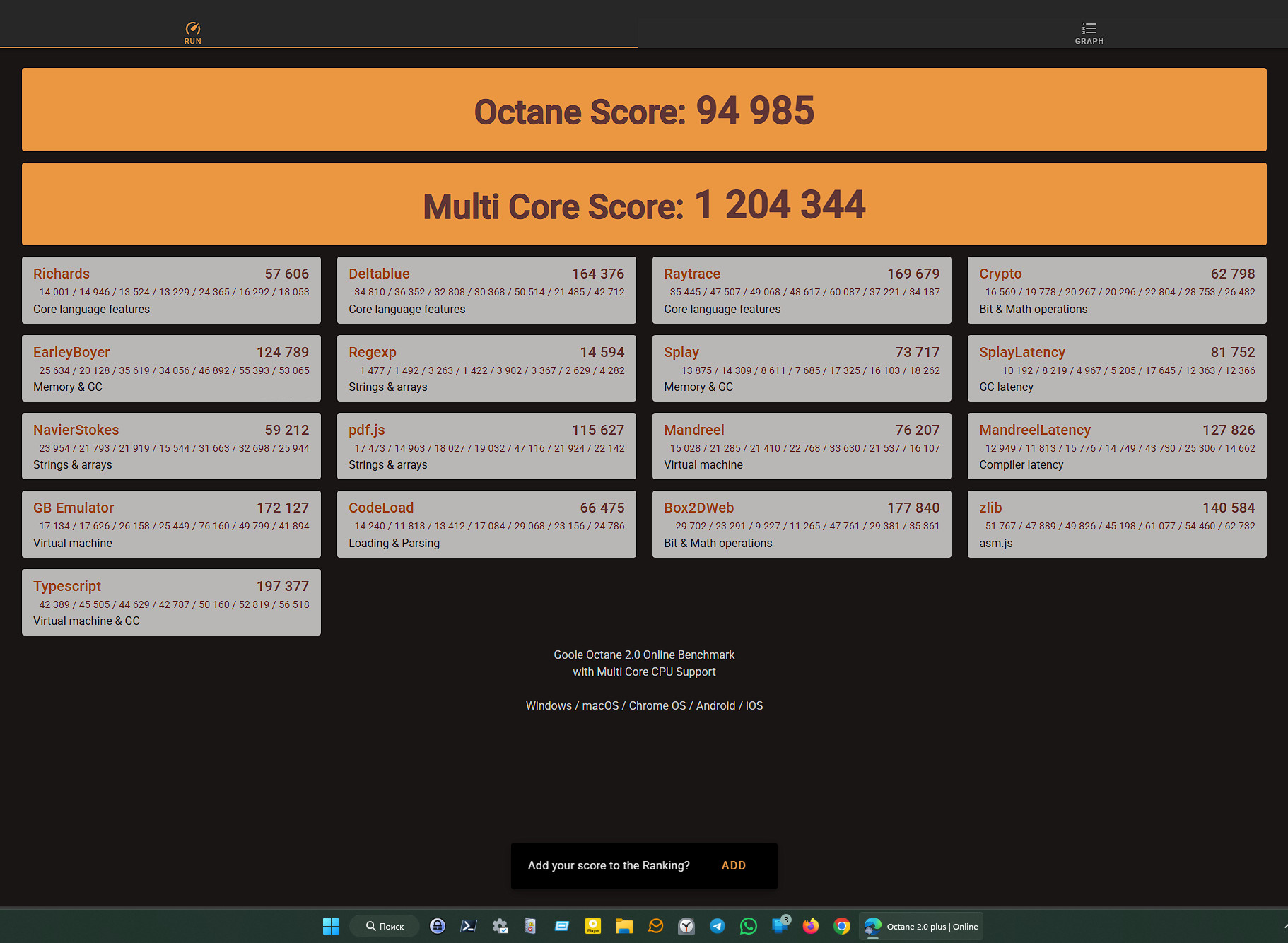
Task: Click ADD to submit score to ranking
Action: point(733,865)
